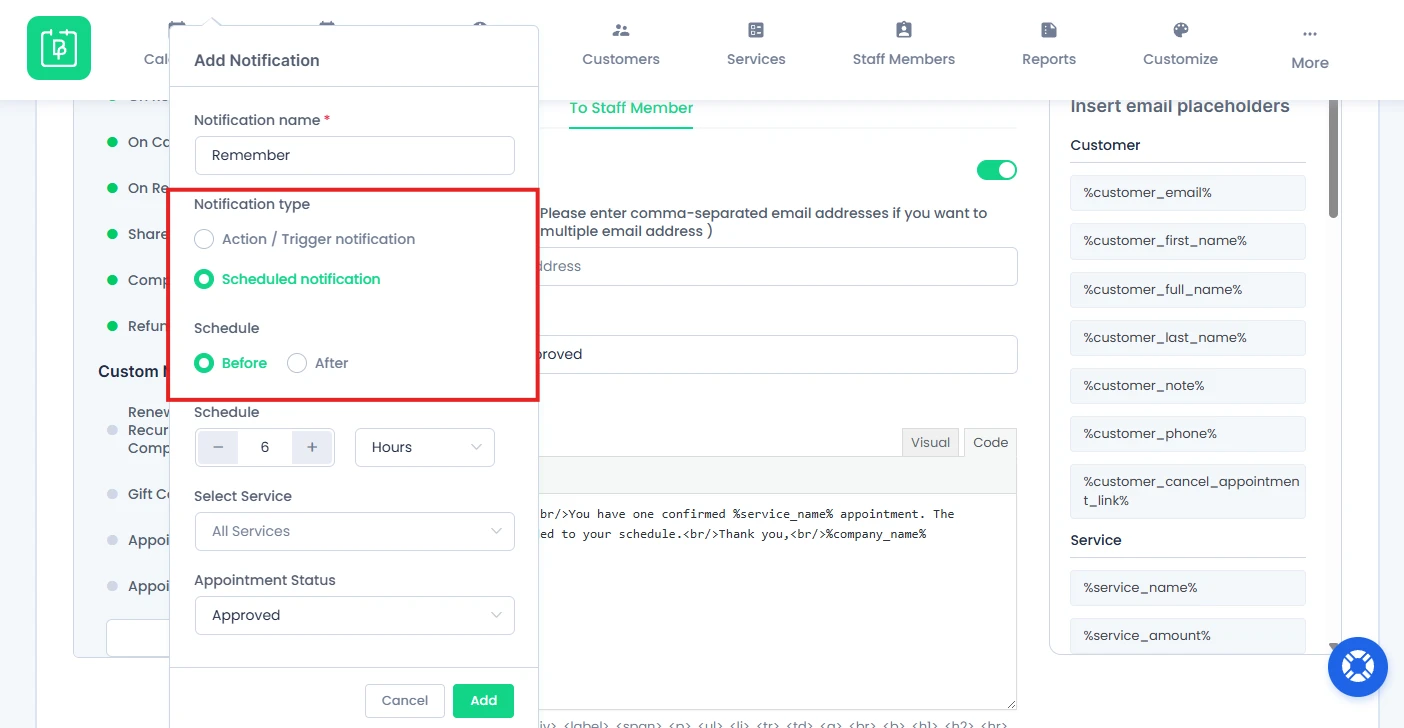Click the Customers people icon
This screenshot has width=1404, height=728.
pos(621,30)
